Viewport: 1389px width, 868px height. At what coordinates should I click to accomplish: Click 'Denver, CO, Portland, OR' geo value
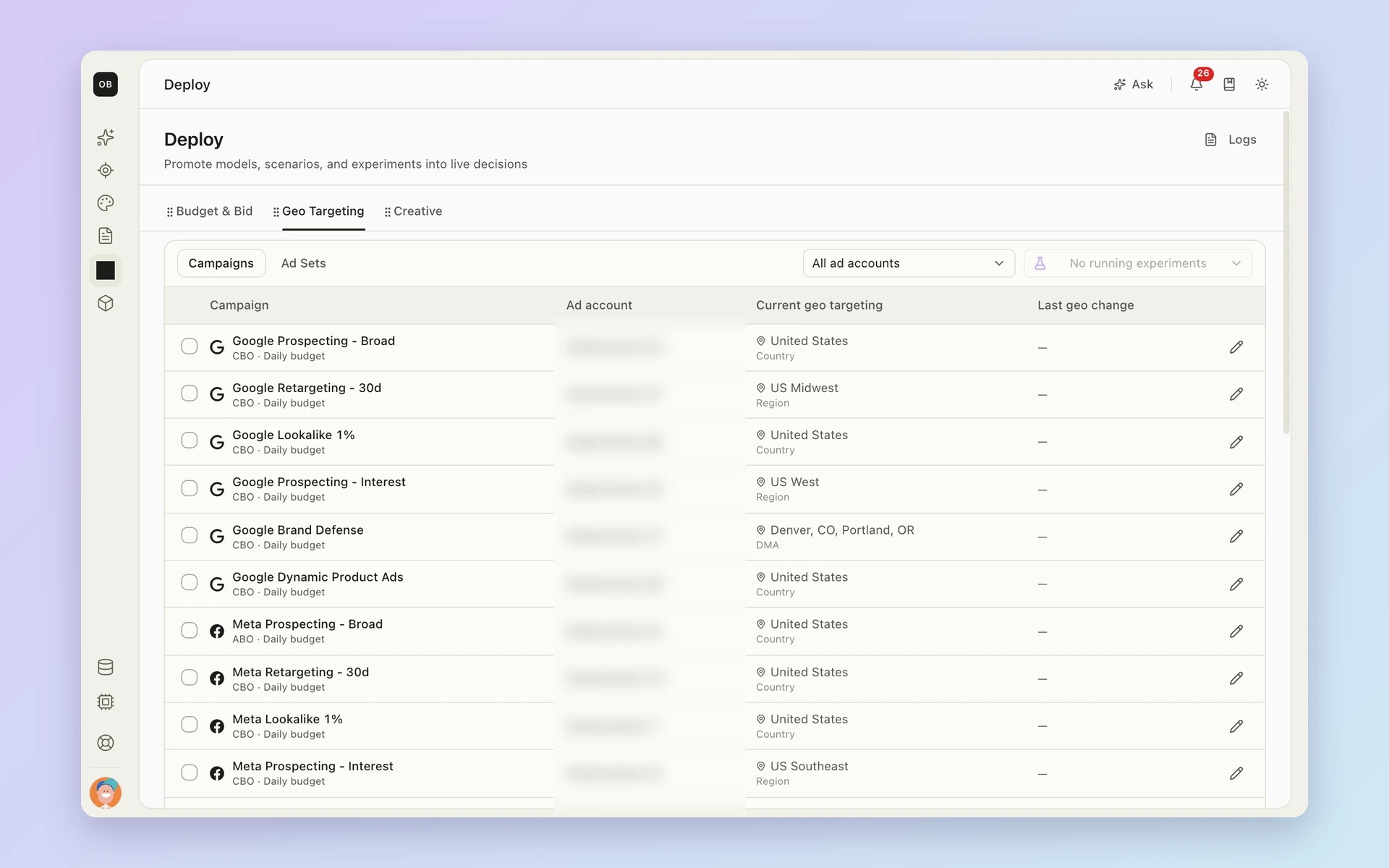pos(842,530)
